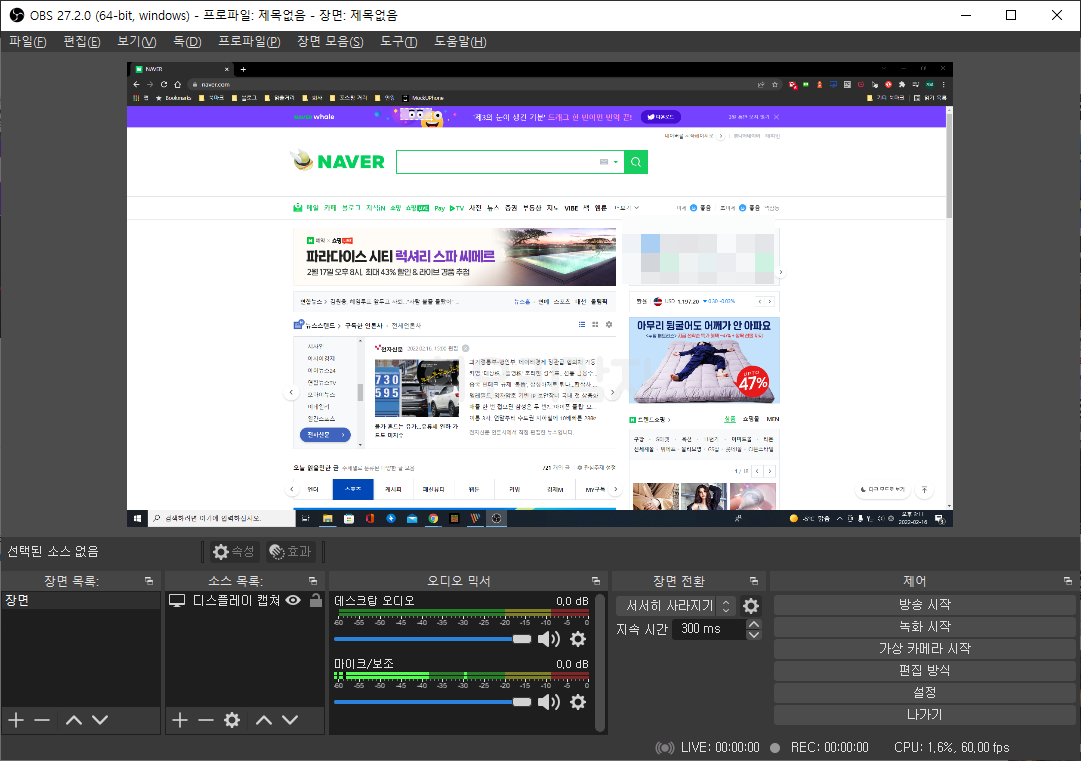Select 디스플레이 캡쳐 source row

tap(245, 600)
